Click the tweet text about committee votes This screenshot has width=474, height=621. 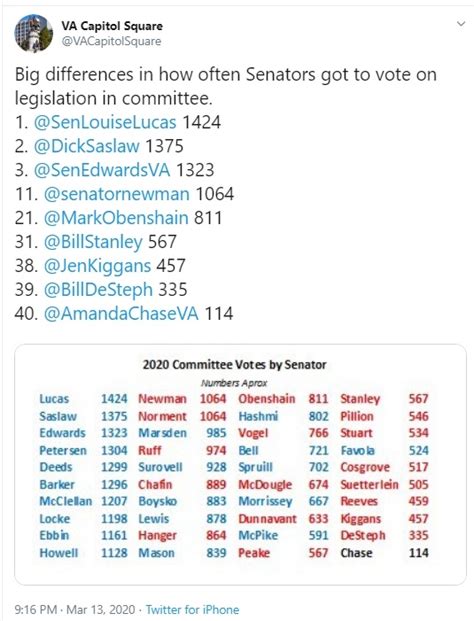pyautogui.click(x=226, y=86)
